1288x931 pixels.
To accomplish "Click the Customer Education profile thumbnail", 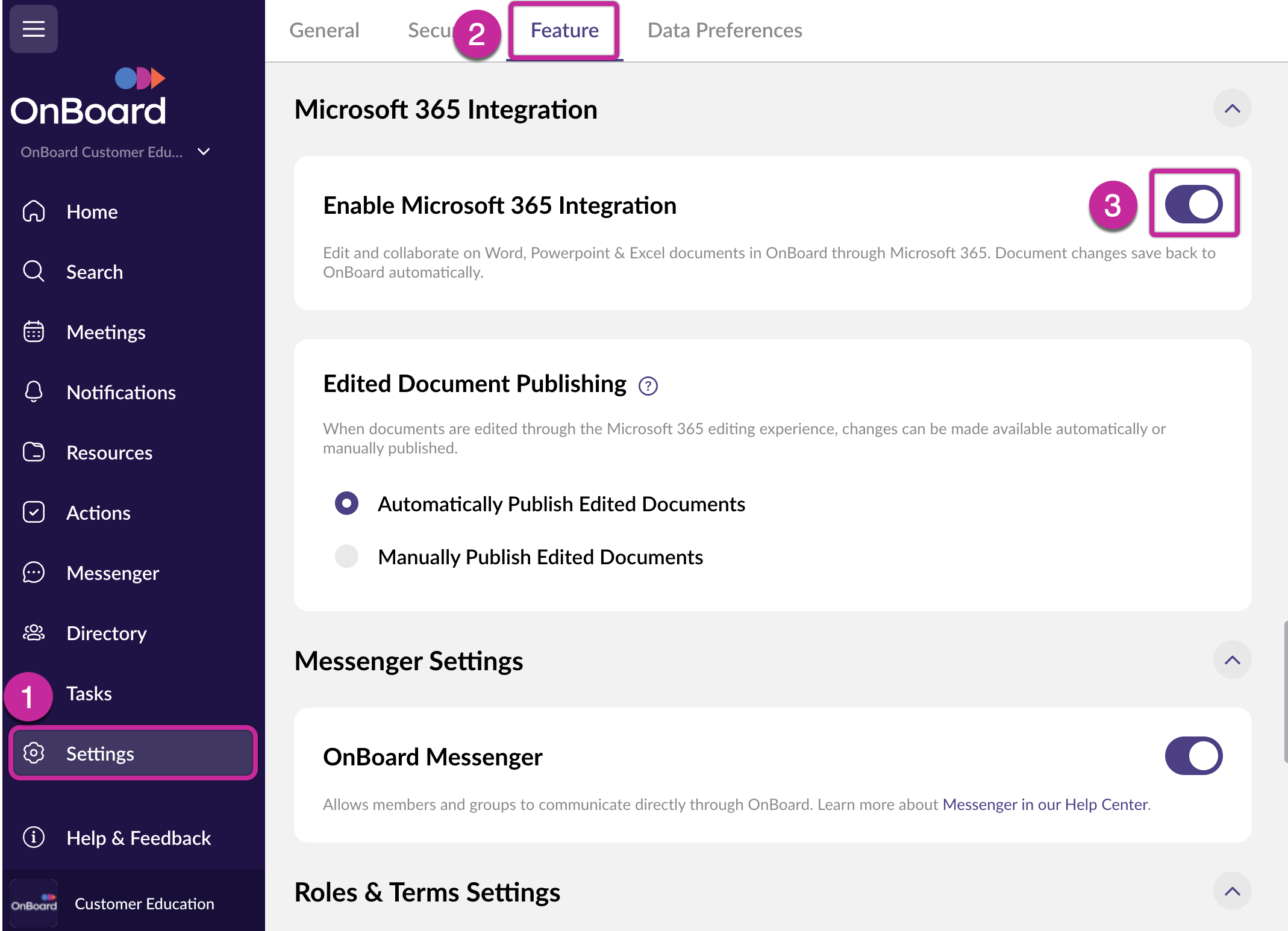I will [34, 903].
